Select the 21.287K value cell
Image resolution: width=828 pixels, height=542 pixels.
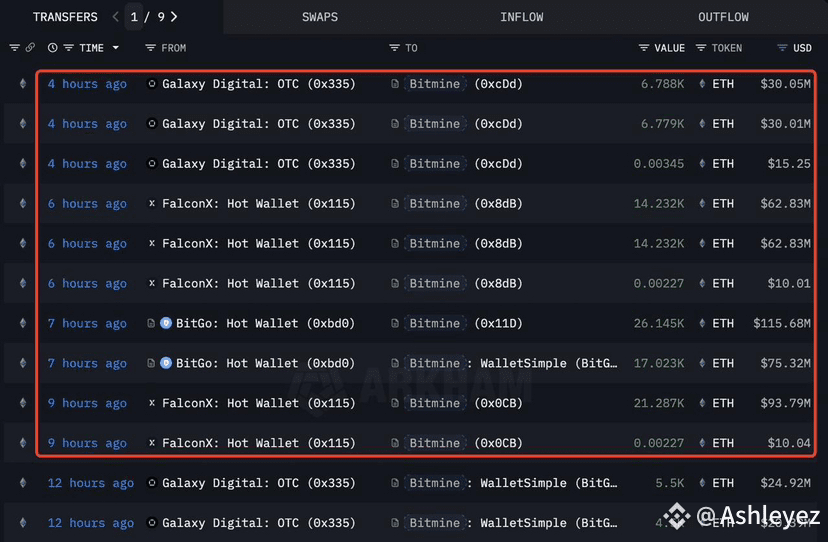(658, 403)
